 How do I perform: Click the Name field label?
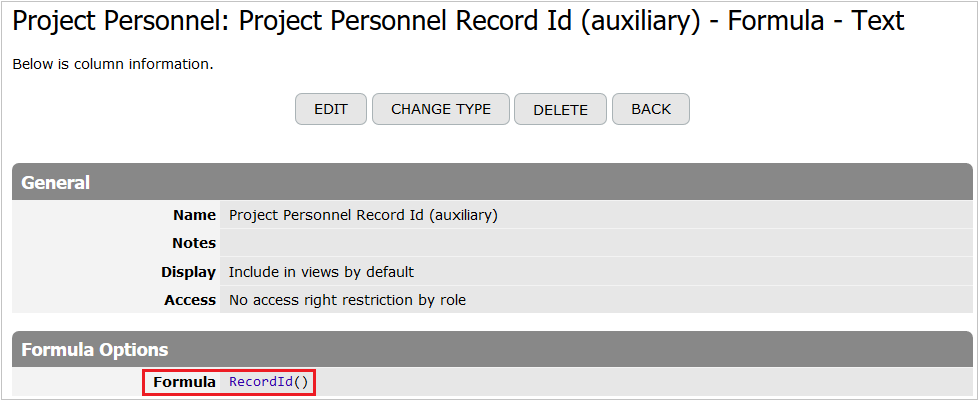pos(194,215)
